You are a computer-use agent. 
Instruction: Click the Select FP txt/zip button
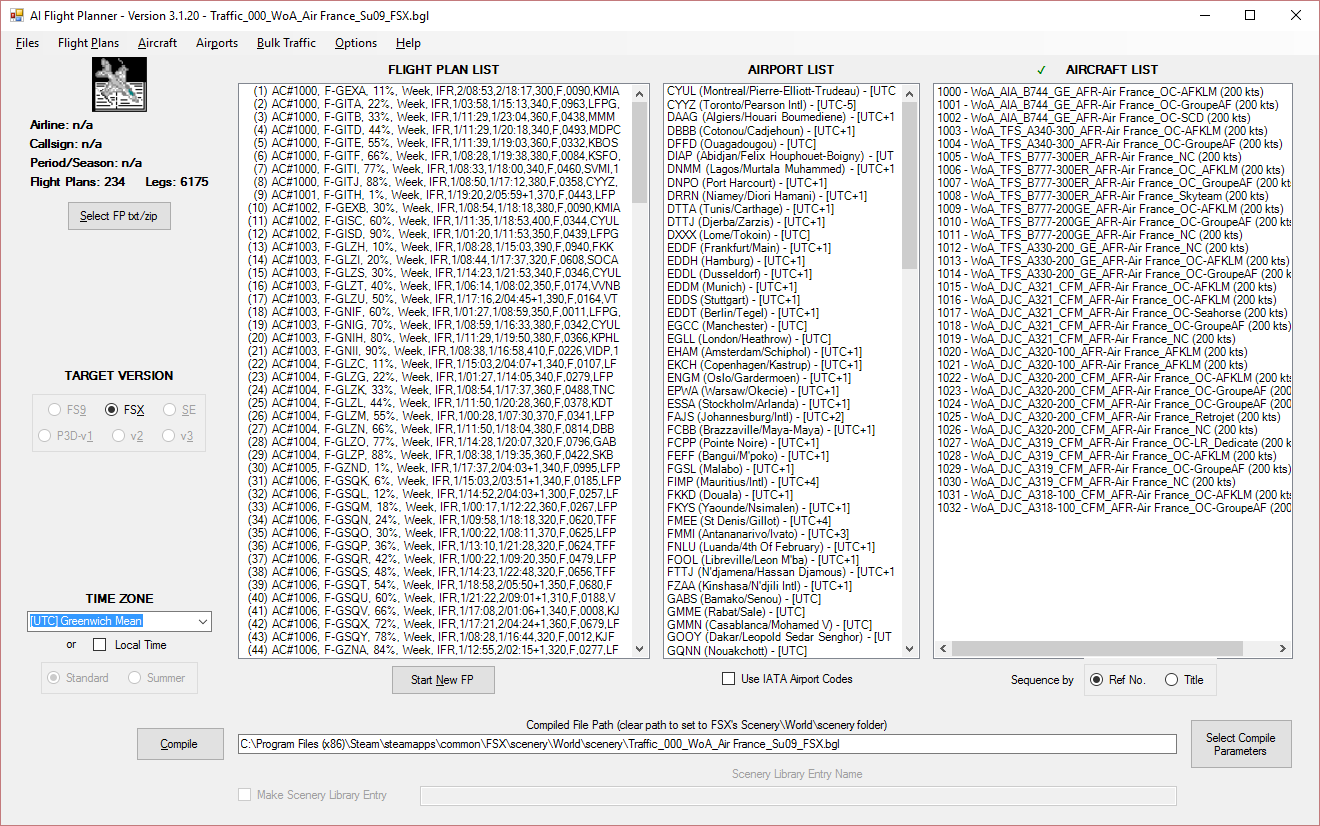[x=119, y=216]
